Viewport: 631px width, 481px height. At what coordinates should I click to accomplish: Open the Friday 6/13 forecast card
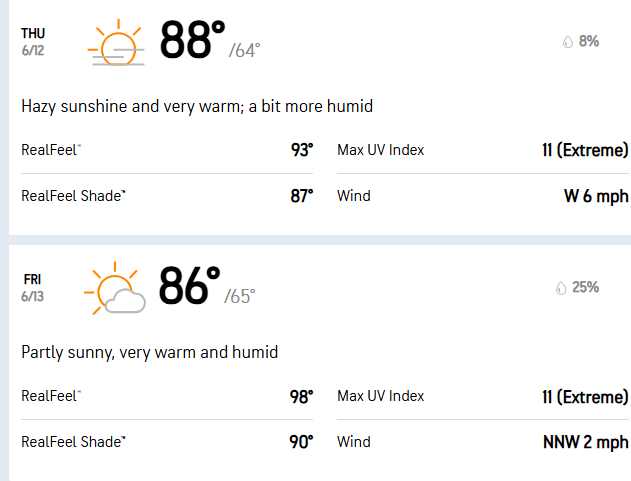[x=33, y=287]
